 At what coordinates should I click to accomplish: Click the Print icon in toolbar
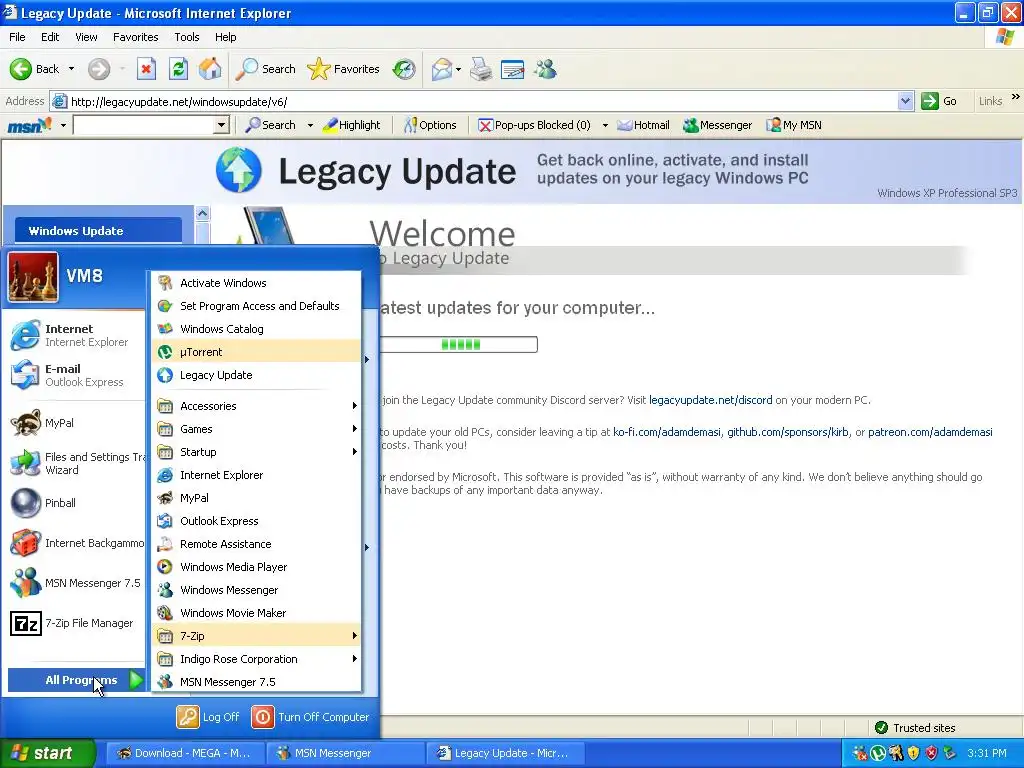coord(481,69)
